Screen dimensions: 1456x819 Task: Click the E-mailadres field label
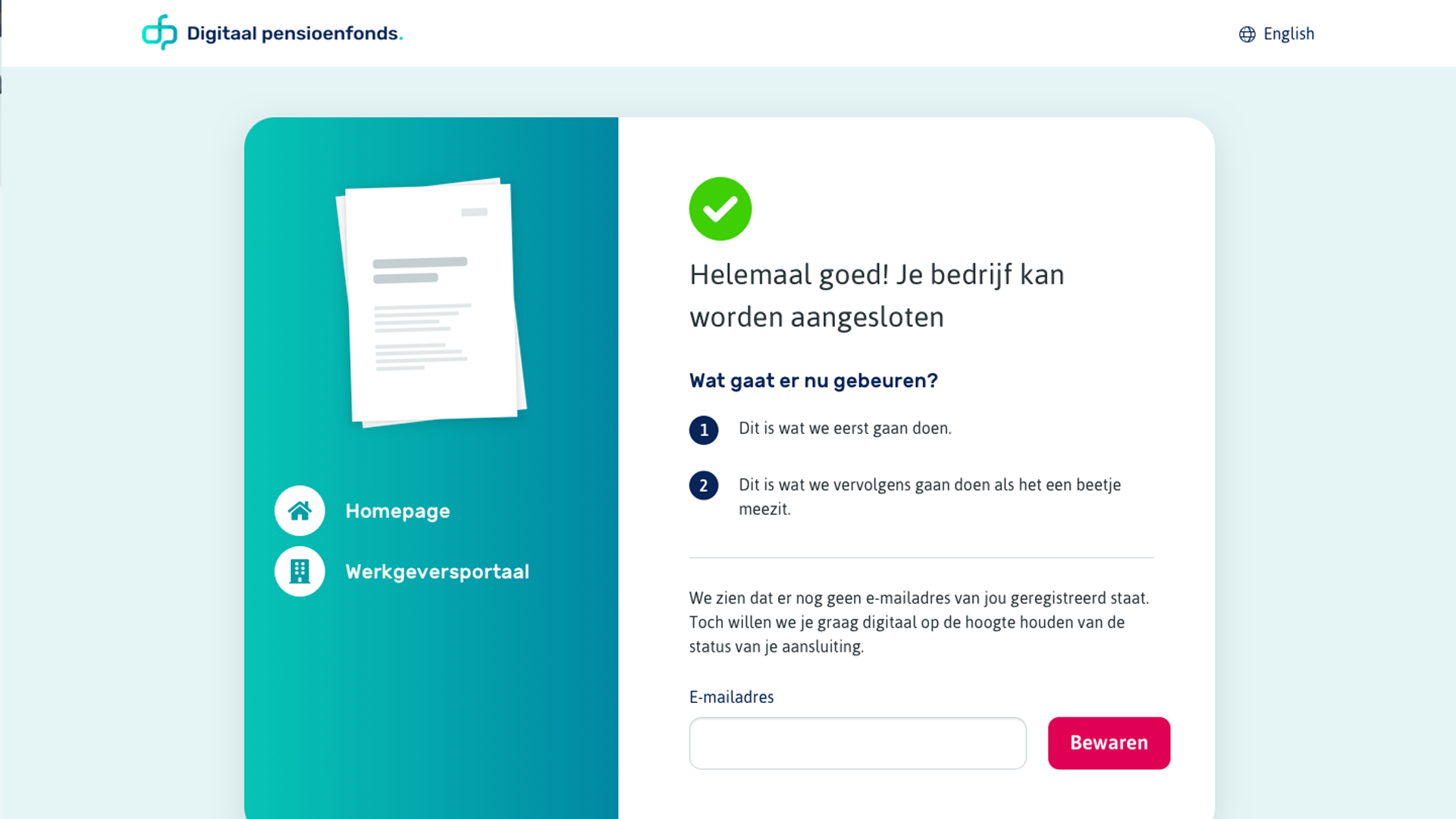[731, 697]
